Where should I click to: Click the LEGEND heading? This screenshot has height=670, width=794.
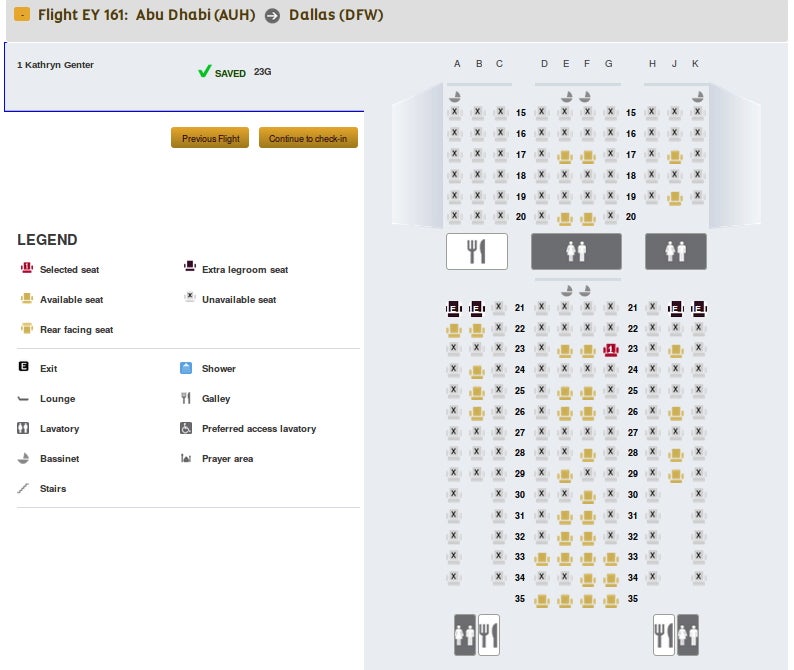click(x=47, y=240)
